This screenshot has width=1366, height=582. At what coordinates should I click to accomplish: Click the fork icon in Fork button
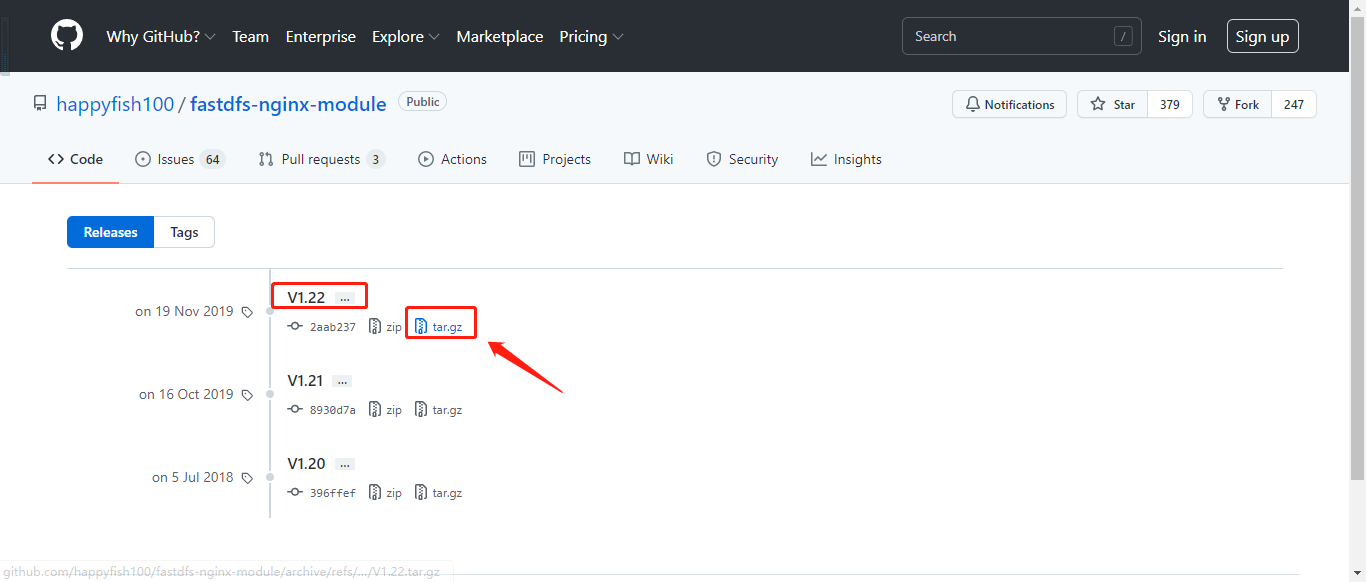[x=1223, y=104]
